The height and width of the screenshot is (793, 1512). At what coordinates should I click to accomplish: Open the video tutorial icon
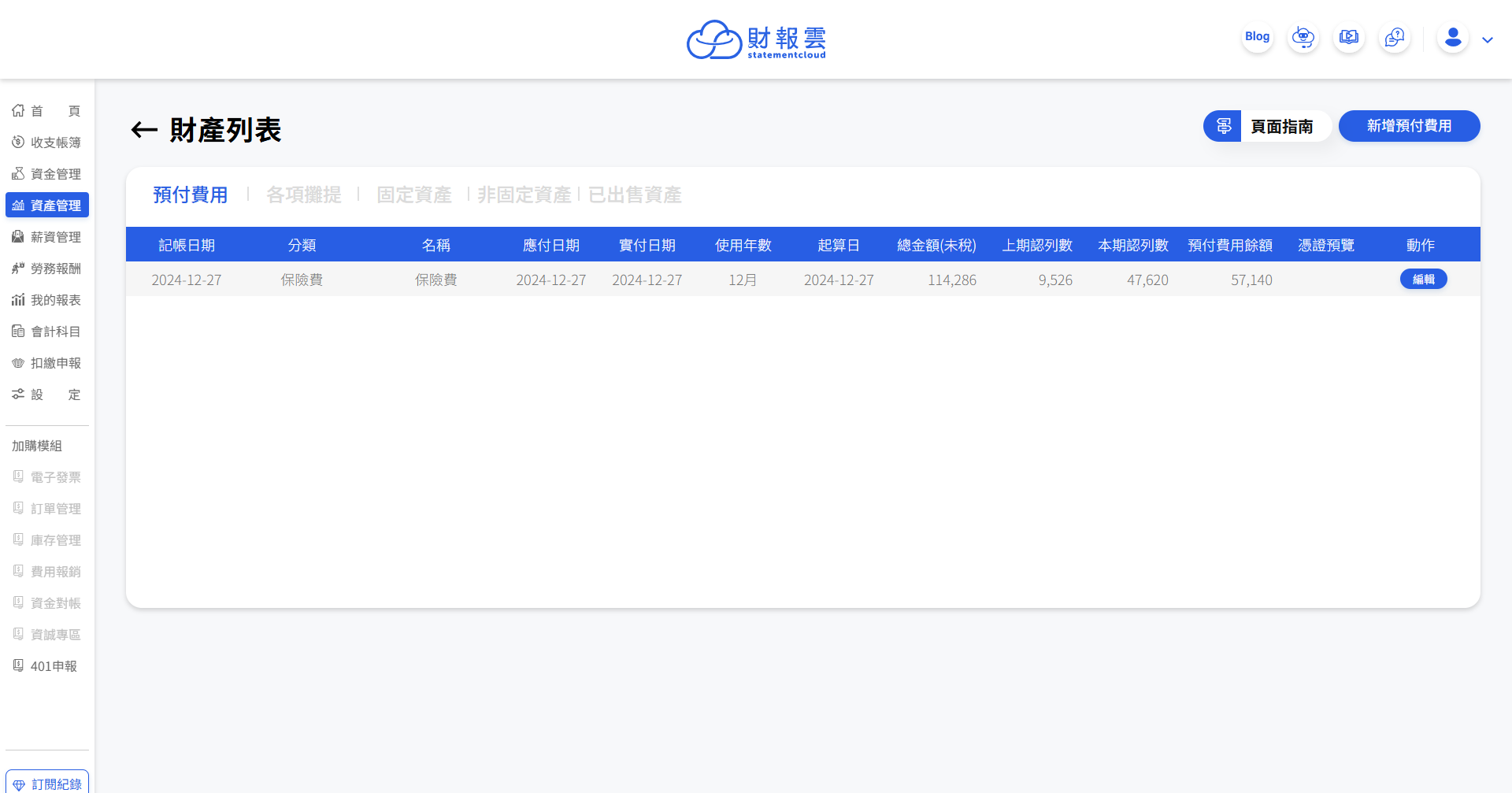point(1349,37)
